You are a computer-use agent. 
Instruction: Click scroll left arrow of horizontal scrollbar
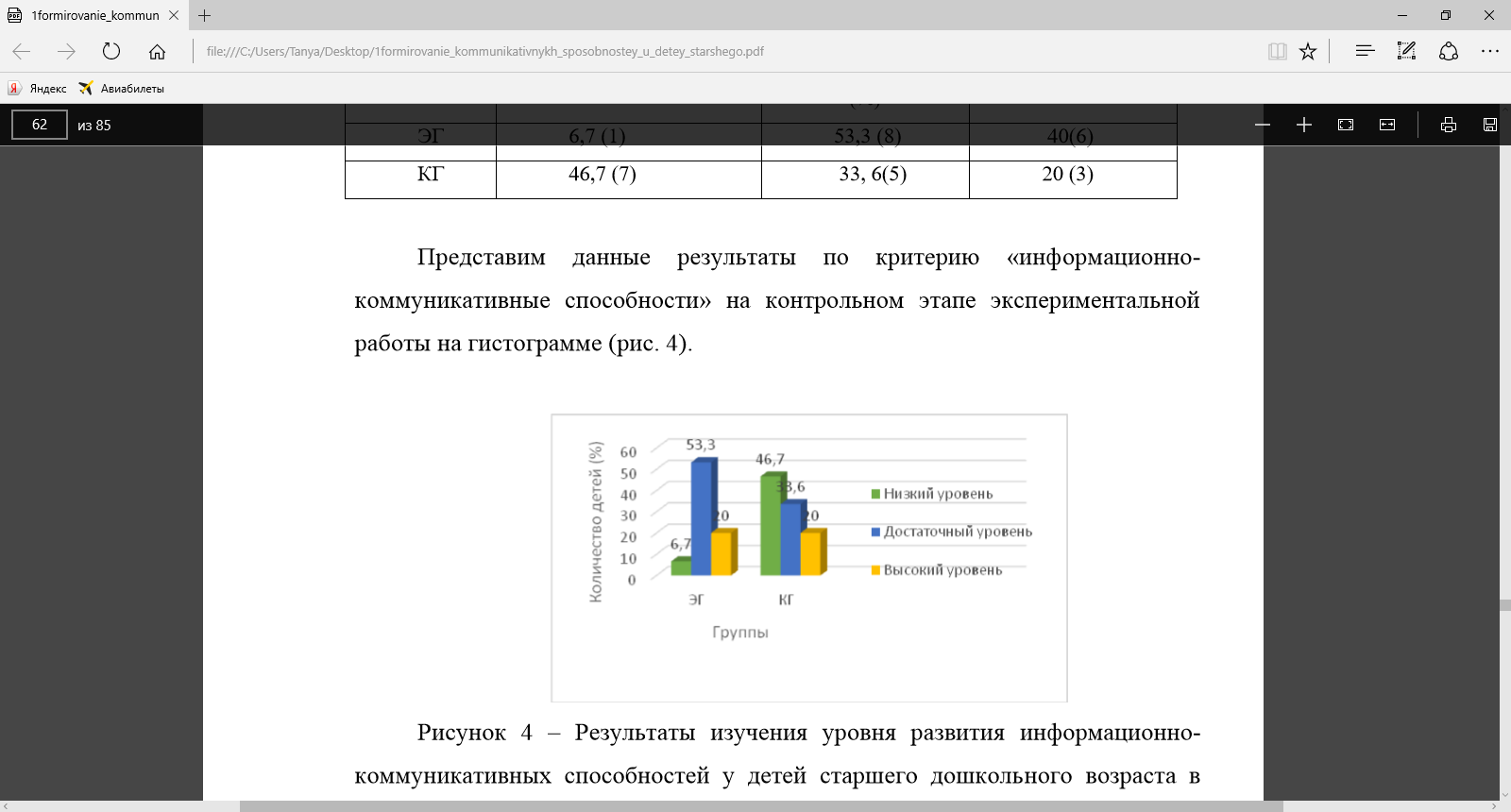[x=6, y=806]
